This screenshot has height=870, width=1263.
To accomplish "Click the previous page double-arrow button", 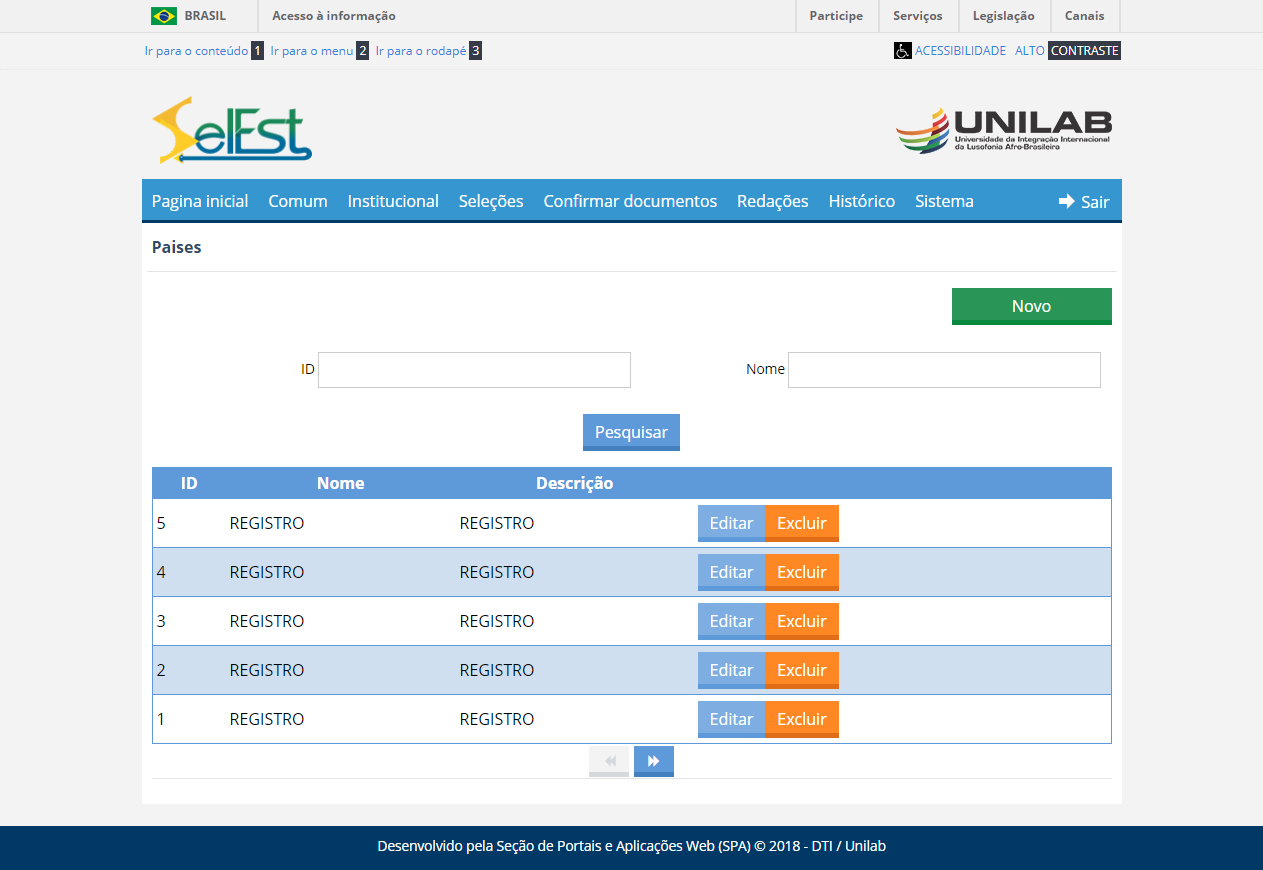I will pyautogui.click(x=609, y=761).
